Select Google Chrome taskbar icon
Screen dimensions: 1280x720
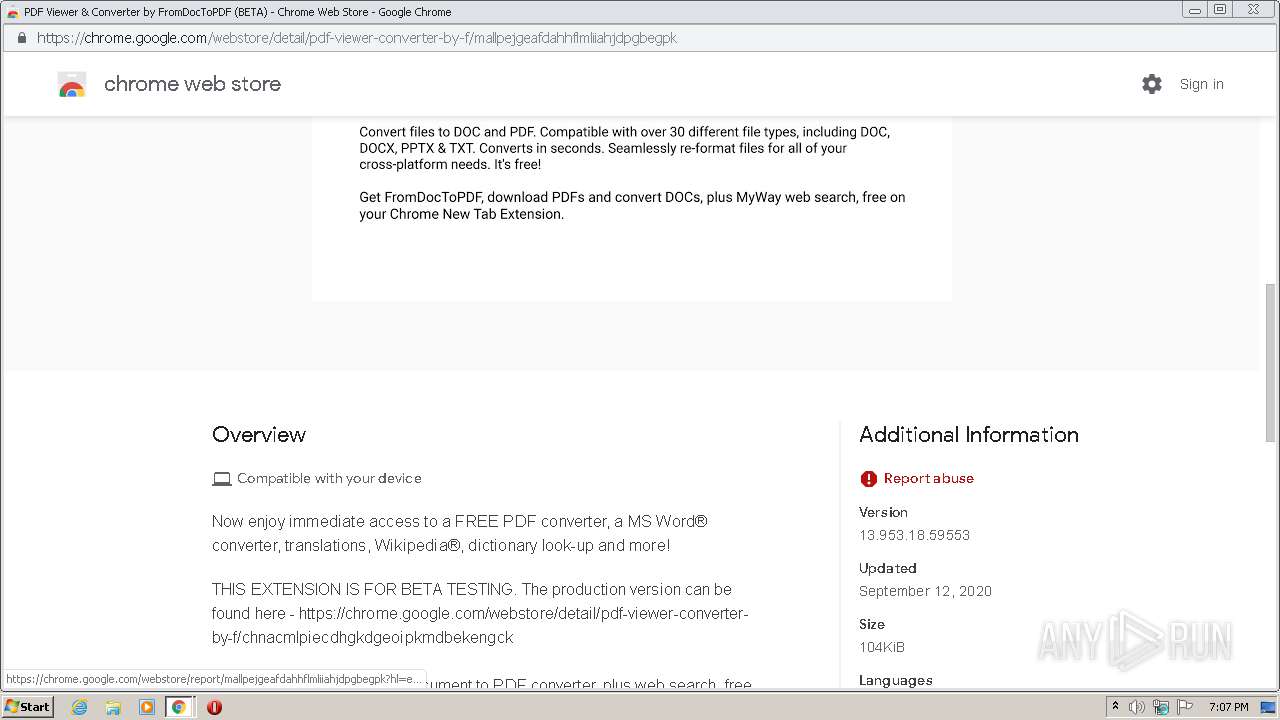(x=179, y=707)
